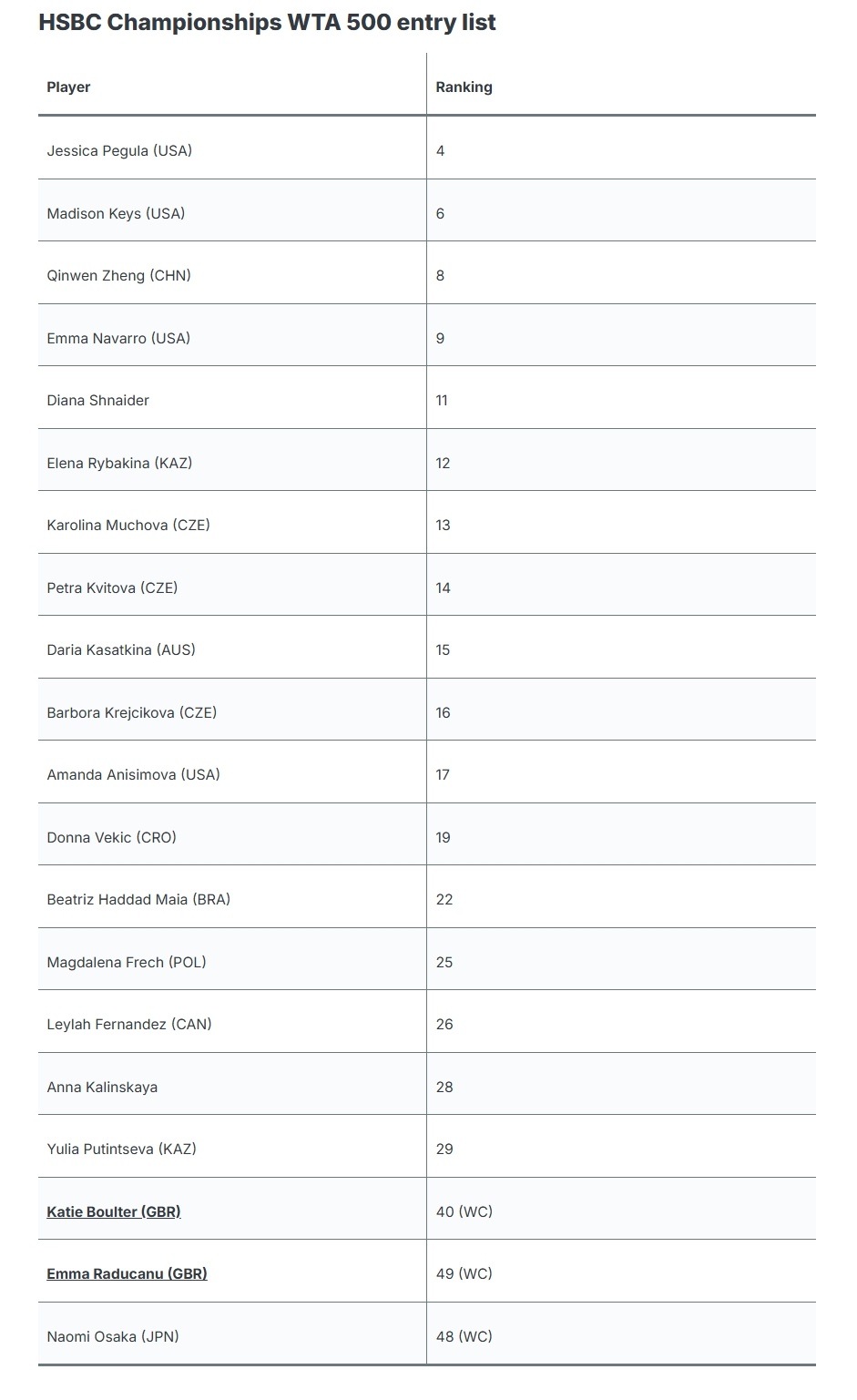This screenshot has width=857, height=1400.
Task: Select the Naomi Osaka (JPN) cell
Action: coord(113,1337)
